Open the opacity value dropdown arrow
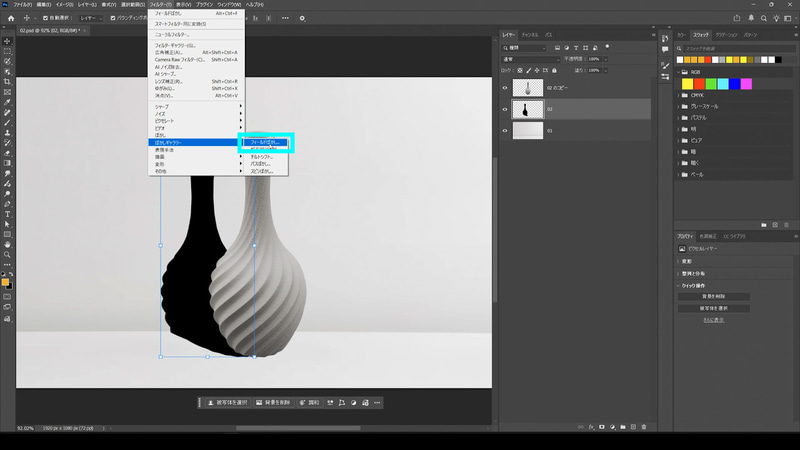This screenshot has width=800, height=450. (x=606, y=59)
